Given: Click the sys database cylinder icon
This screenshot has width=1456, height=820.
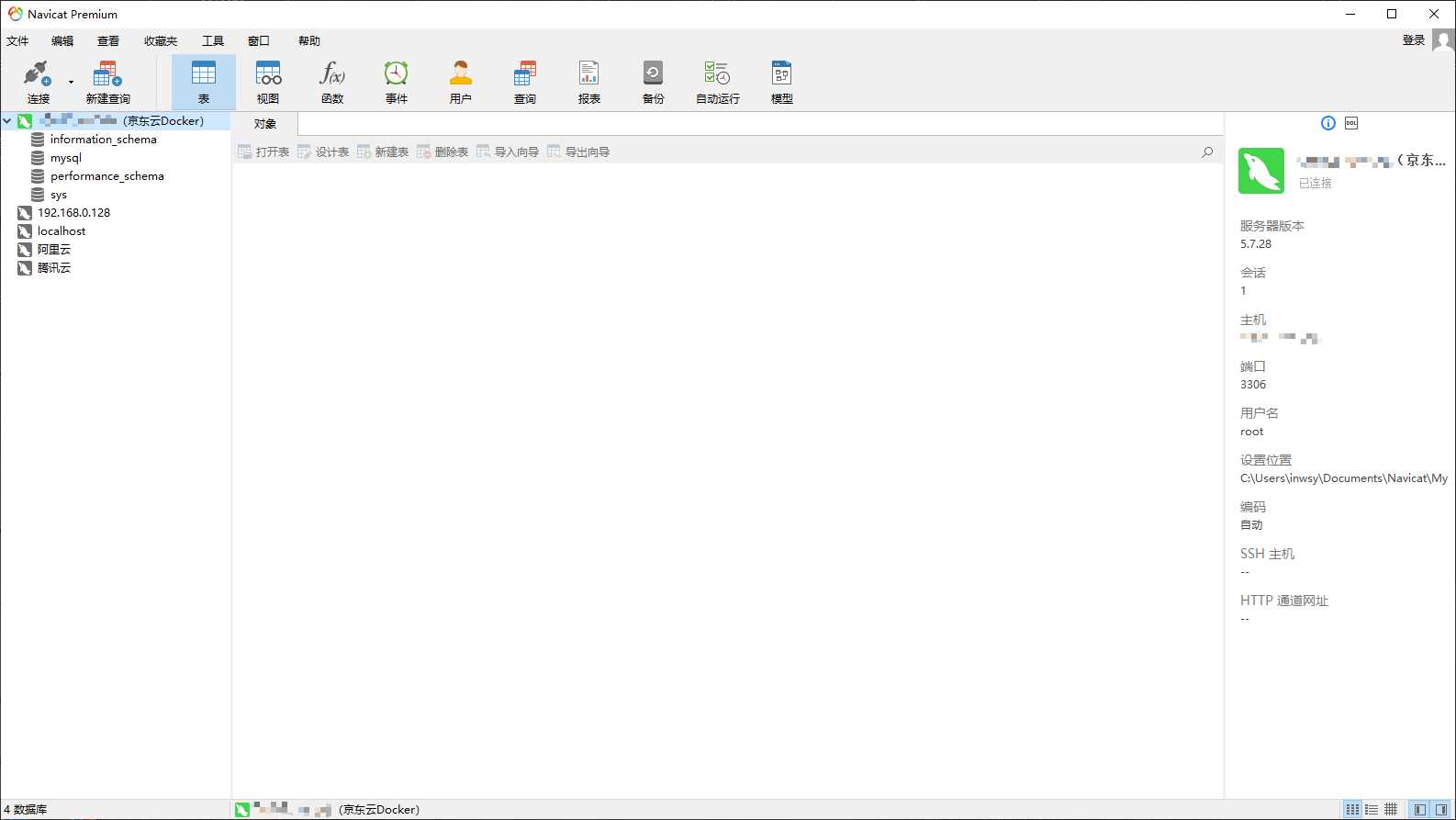Looking at the screenshot, I should pos(38,195).
